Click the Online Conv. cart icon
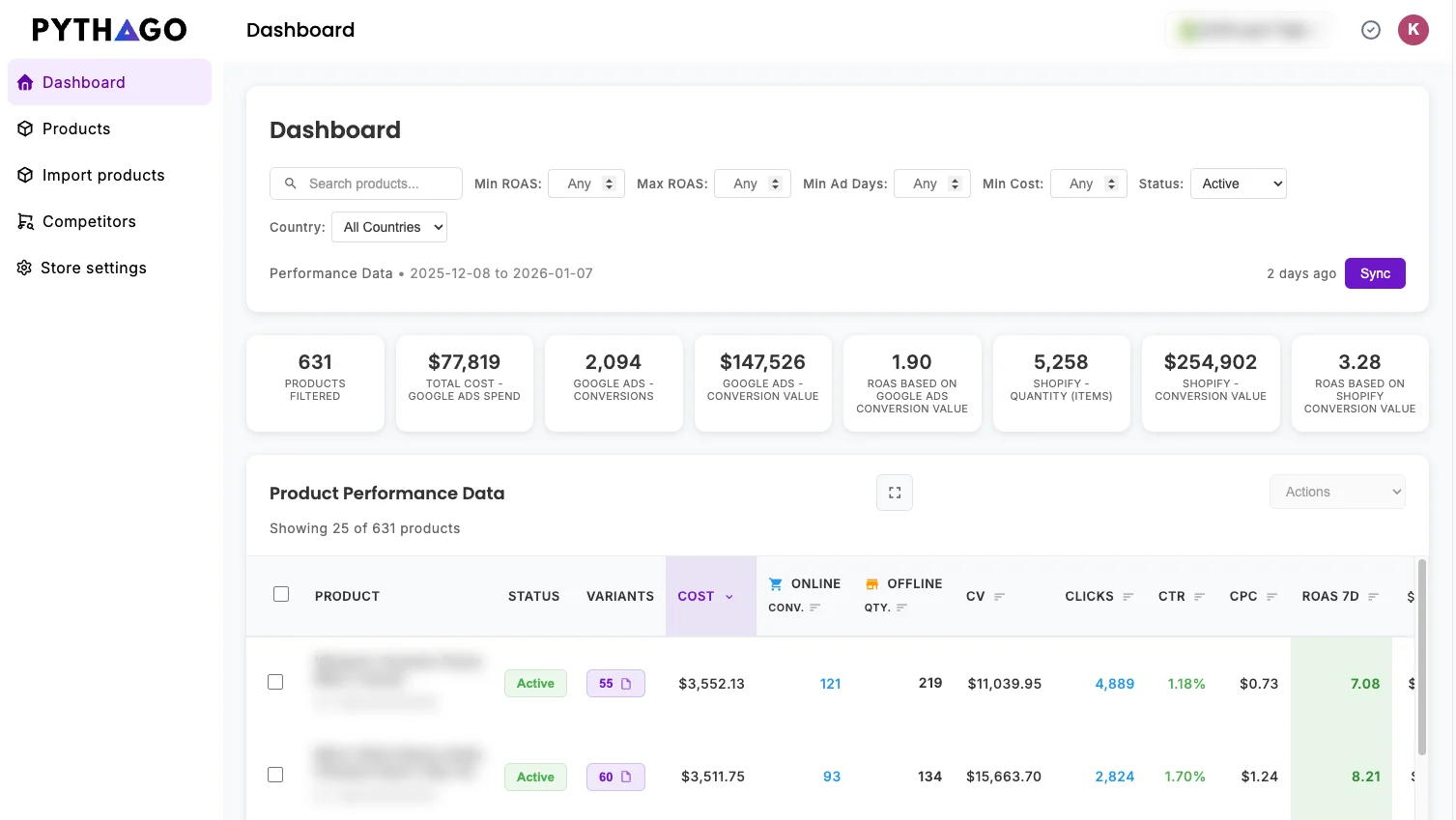Viewport: 1456px width, 820px height. (x=775, y=583)
